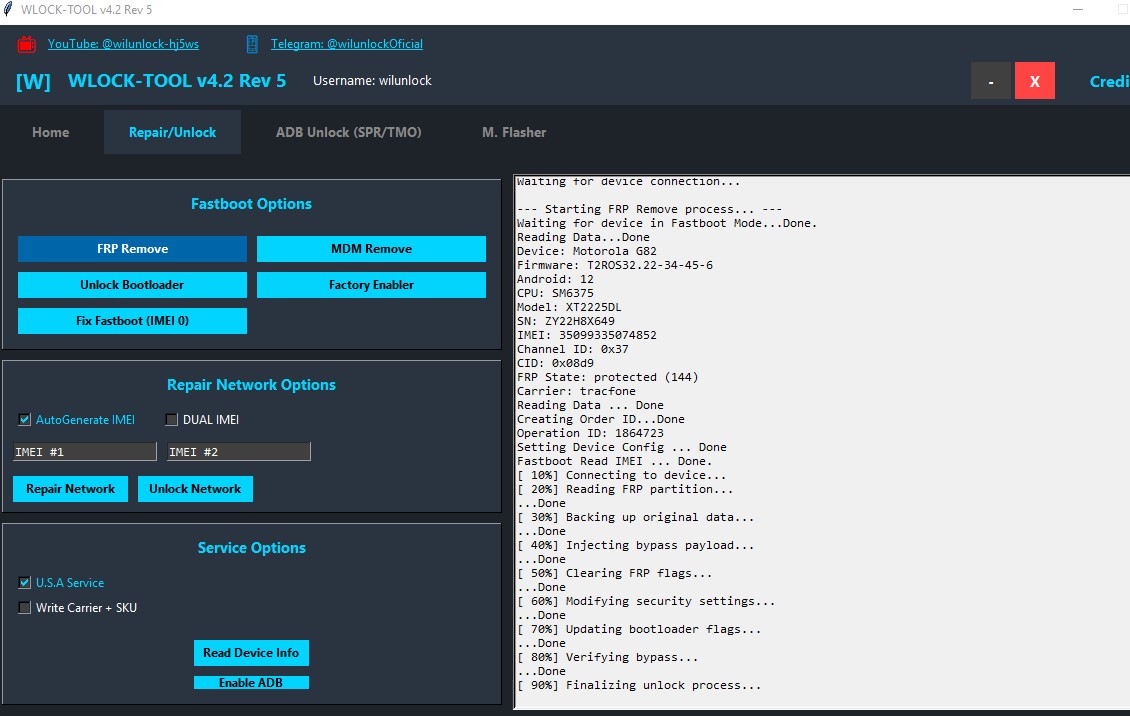
Task: Click log line Firmware: T2ROS32.22-34-45-6
Action: 615,265
